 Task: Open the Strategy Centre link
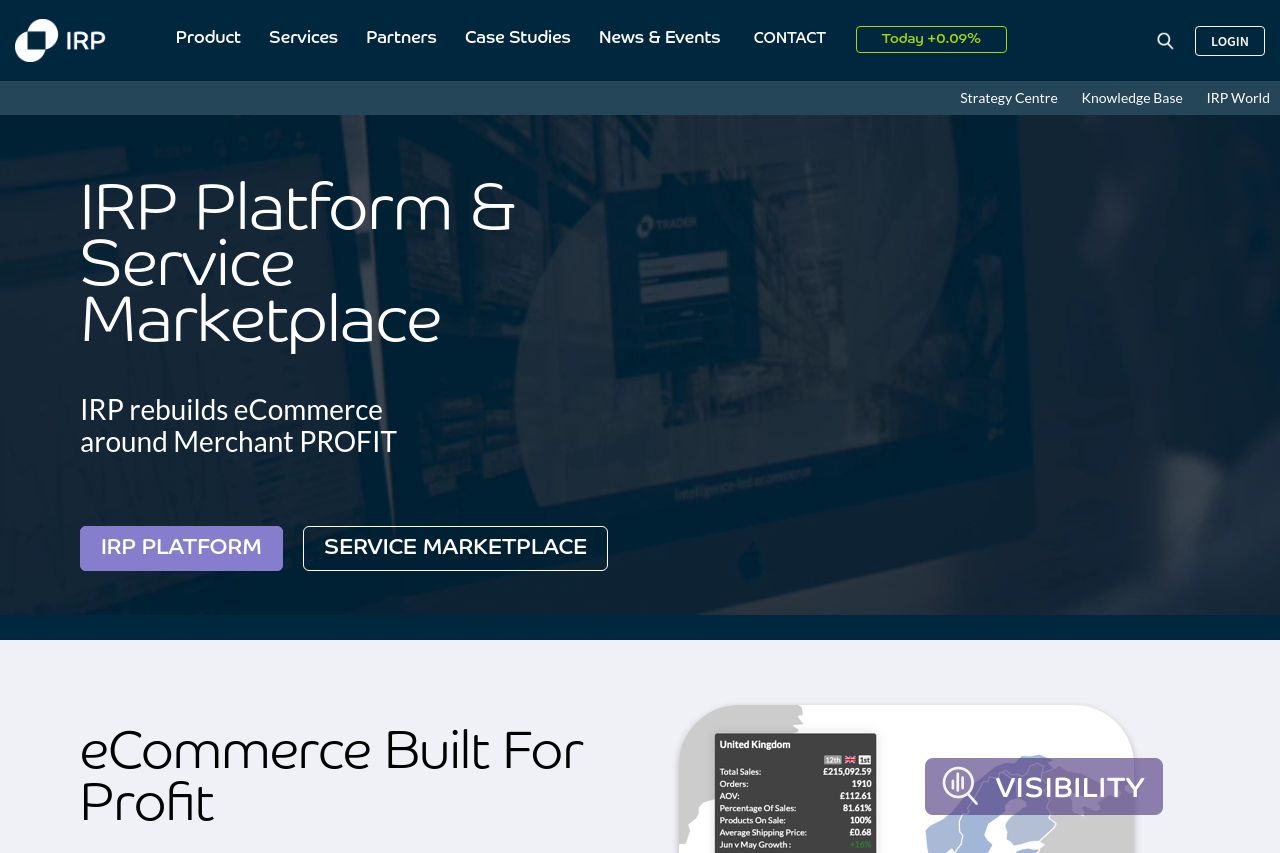(x=1008, y=98)
